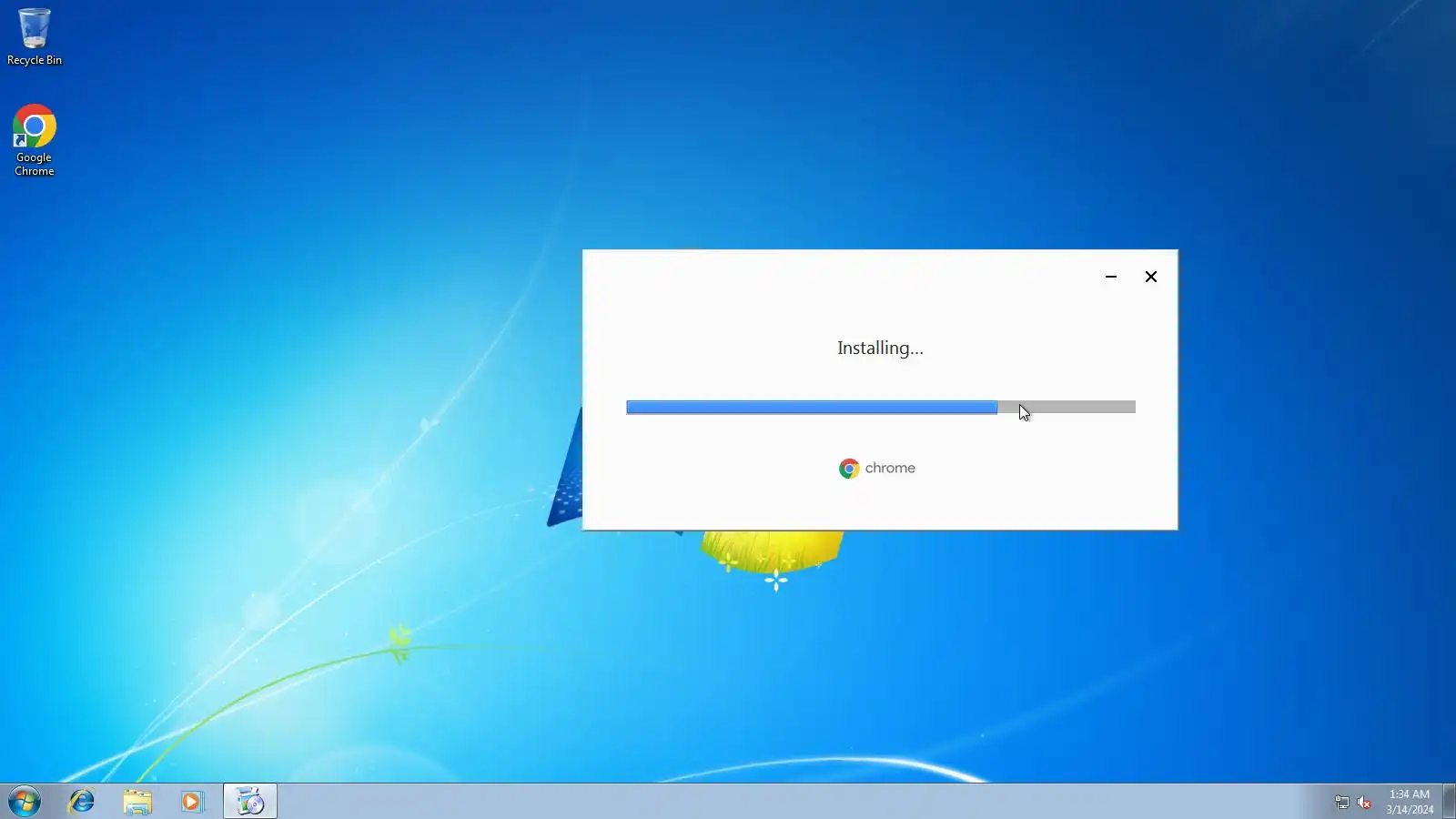Minimize the Chrome installer window

click(x=1111, y=277)
